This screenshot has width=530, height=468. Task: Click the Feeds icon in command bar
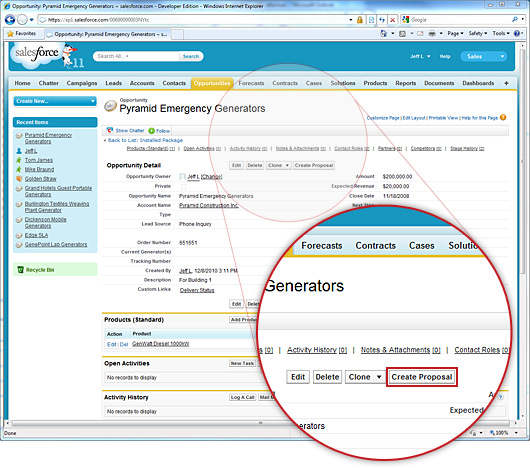tap(402, 33)
